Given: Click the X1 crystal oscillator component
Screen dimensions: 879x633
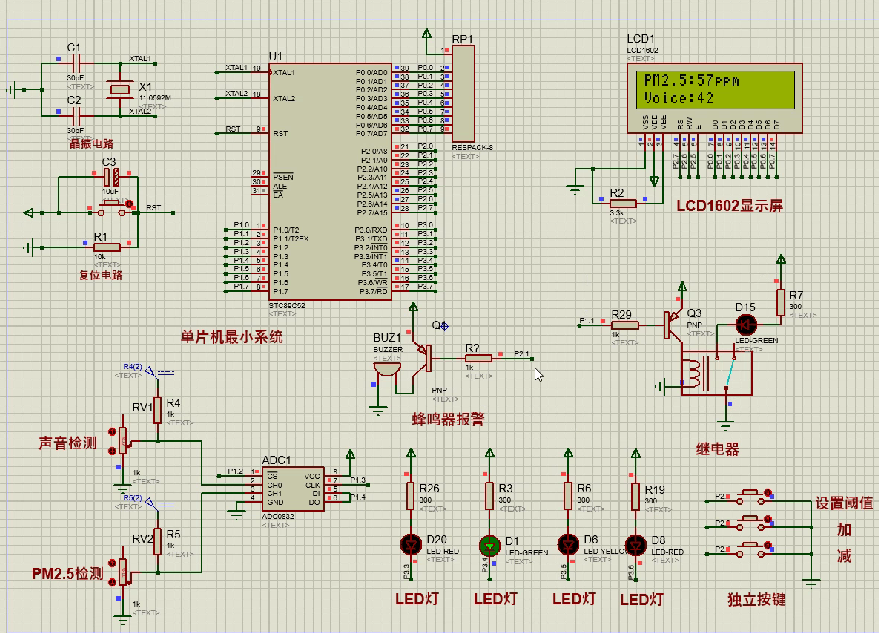Looking at the screenshot, I should (x=120, y=89).
